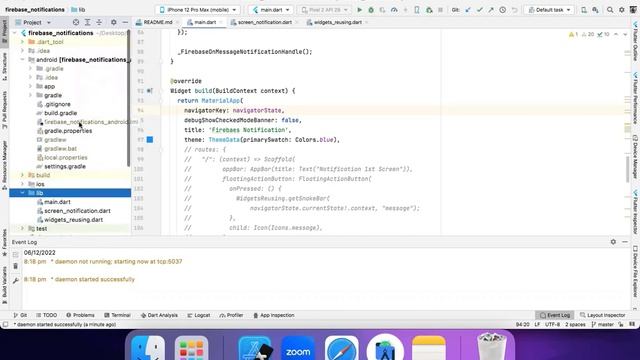Expand the build folder
Image resolution: width=640 pixels, height=360 pixels.
click(22, 175)
